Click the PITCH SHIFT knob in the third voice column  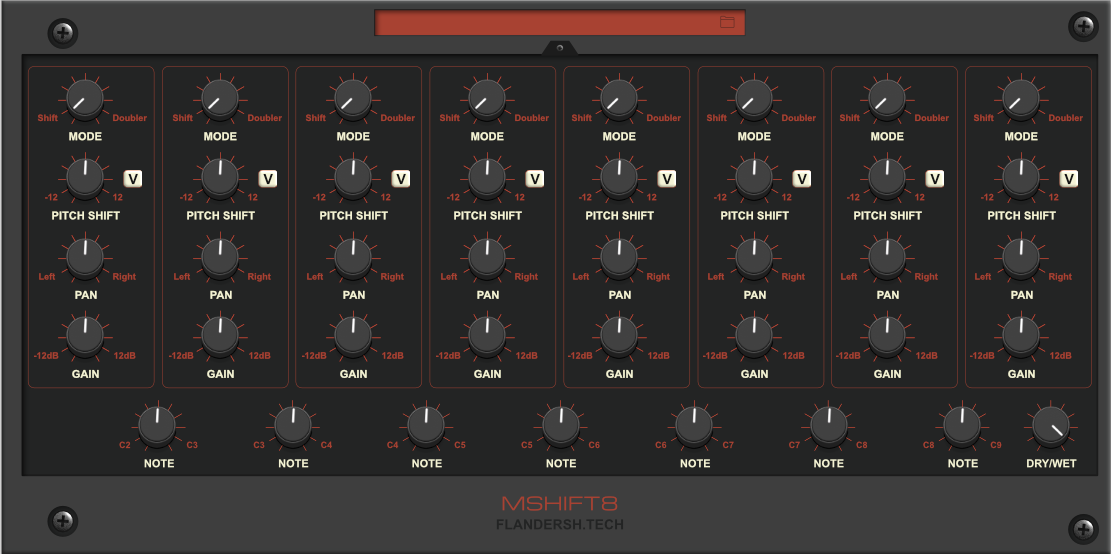pyautogui.click(x=353, y=179)
